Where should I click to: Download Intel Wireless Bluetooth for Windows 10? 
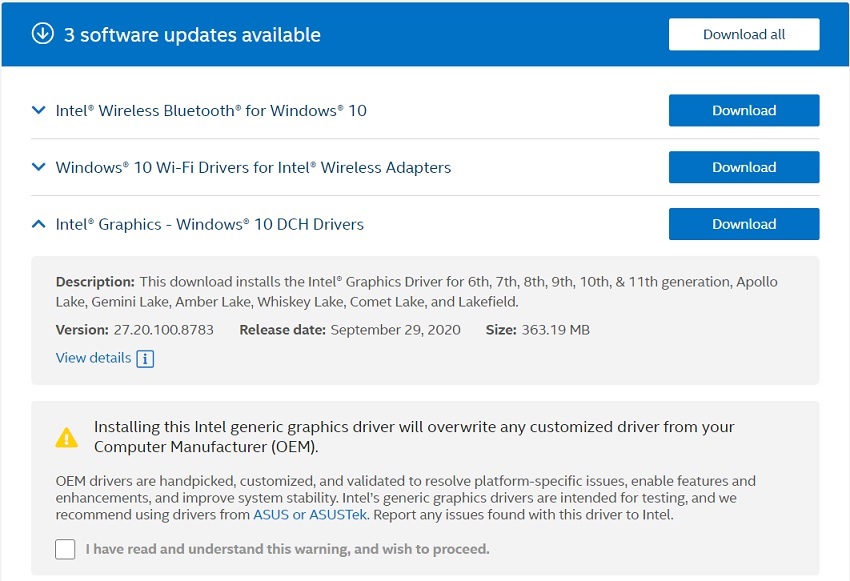tap(743, 111)
